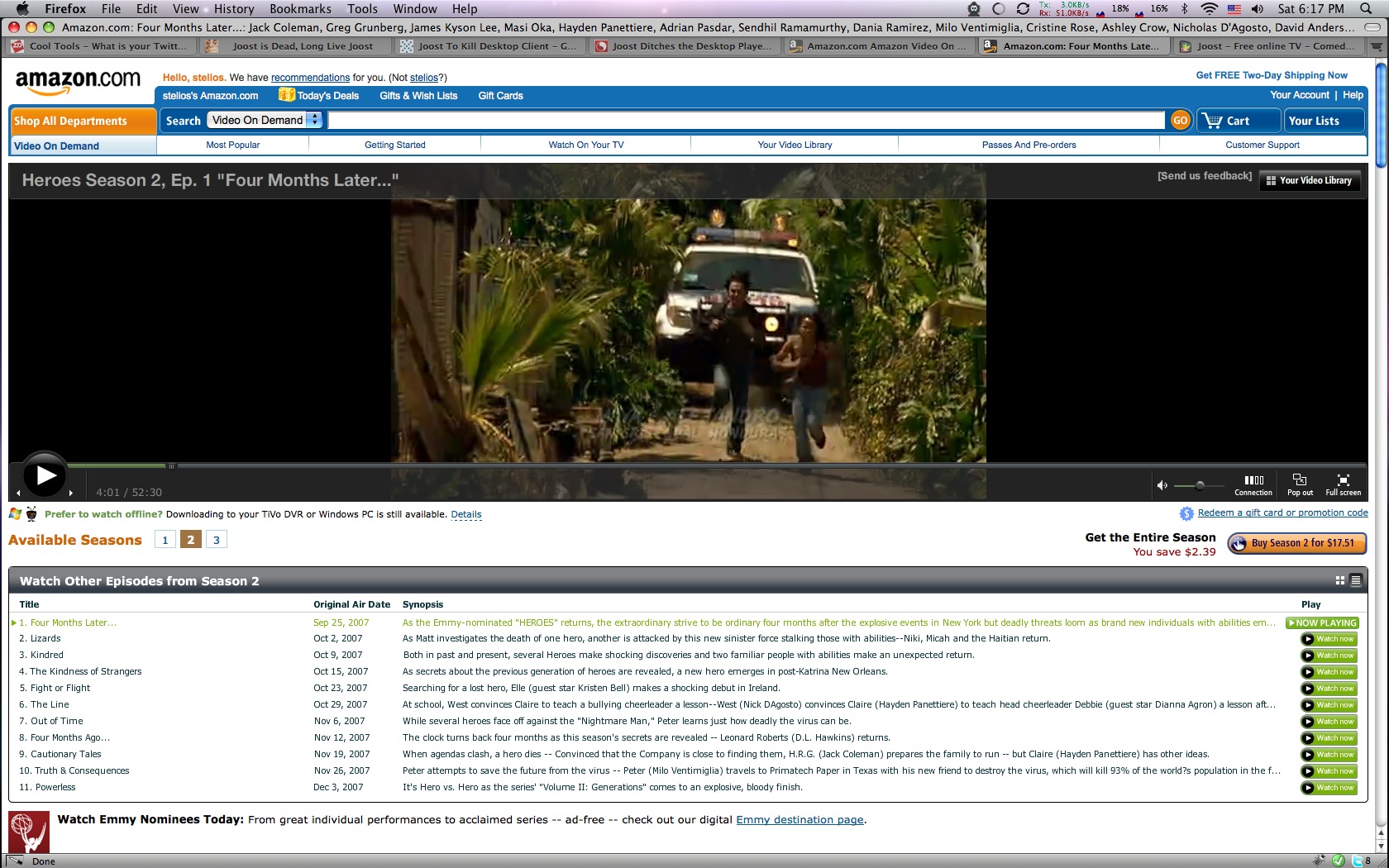1389x868 pixels.
Task: Click the Send us feedback link
Action: 1205,176
